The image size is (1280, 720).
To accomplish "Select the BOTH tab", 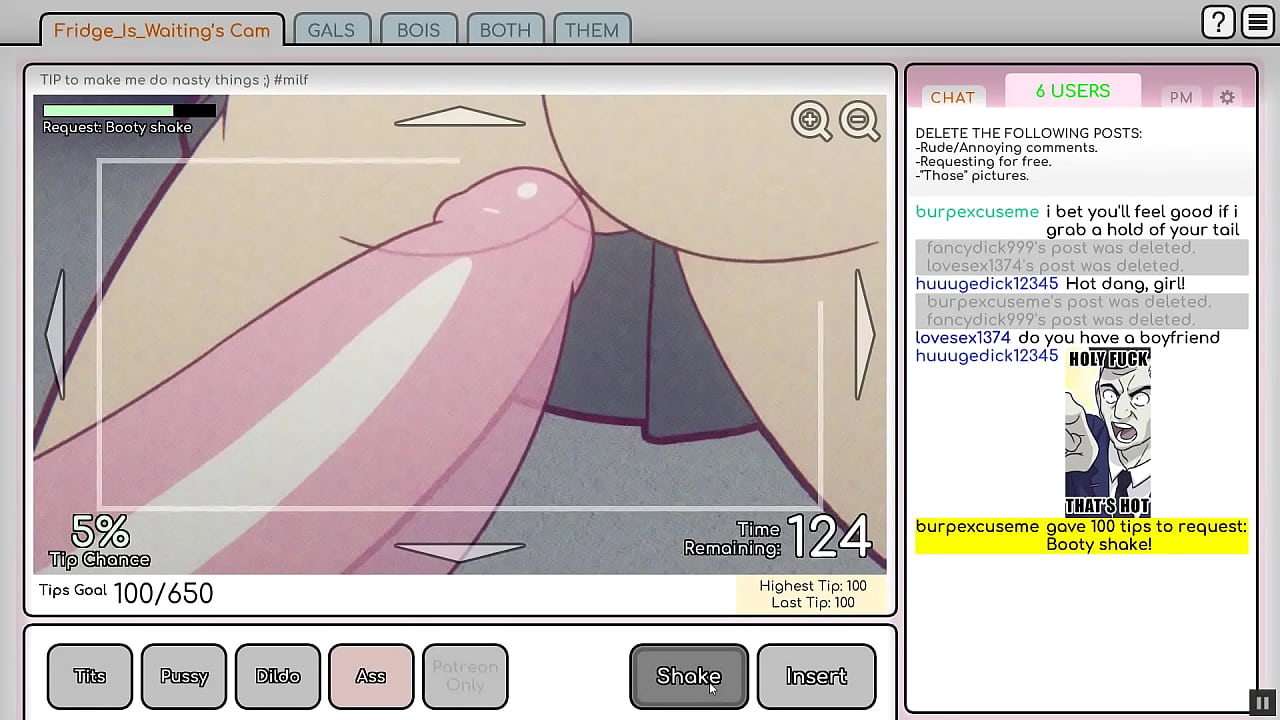I will 505,30.
